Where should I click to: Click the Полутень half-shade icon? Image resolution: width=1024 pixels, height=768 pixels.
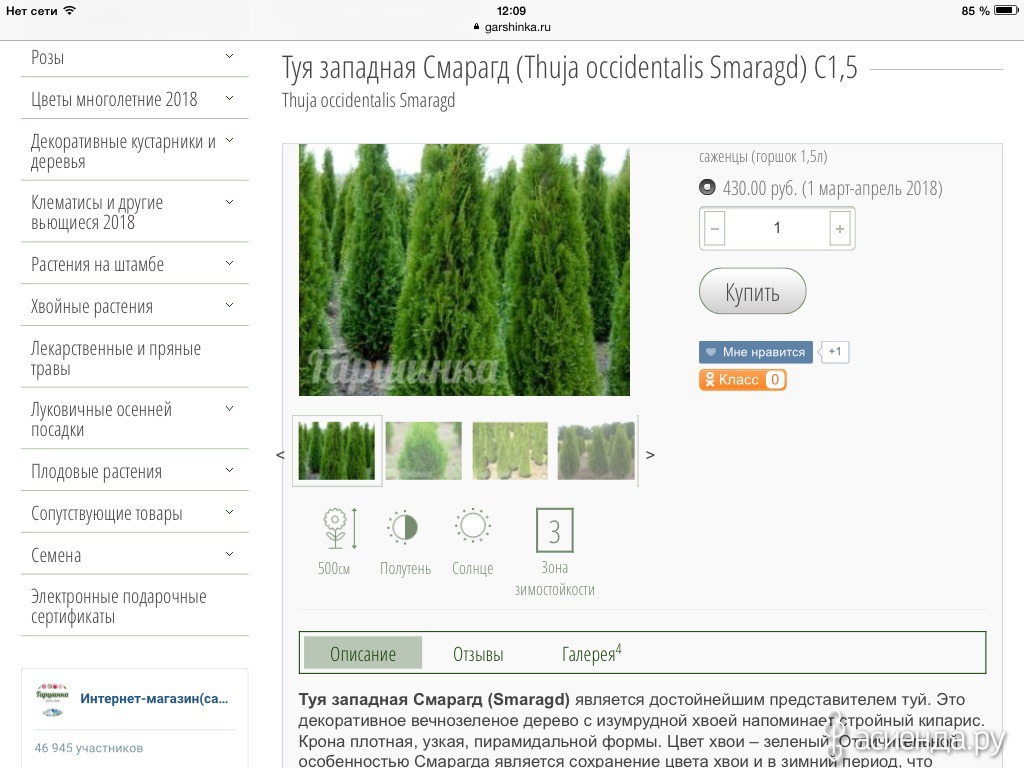pyautogui.click(x=403, y=527)
